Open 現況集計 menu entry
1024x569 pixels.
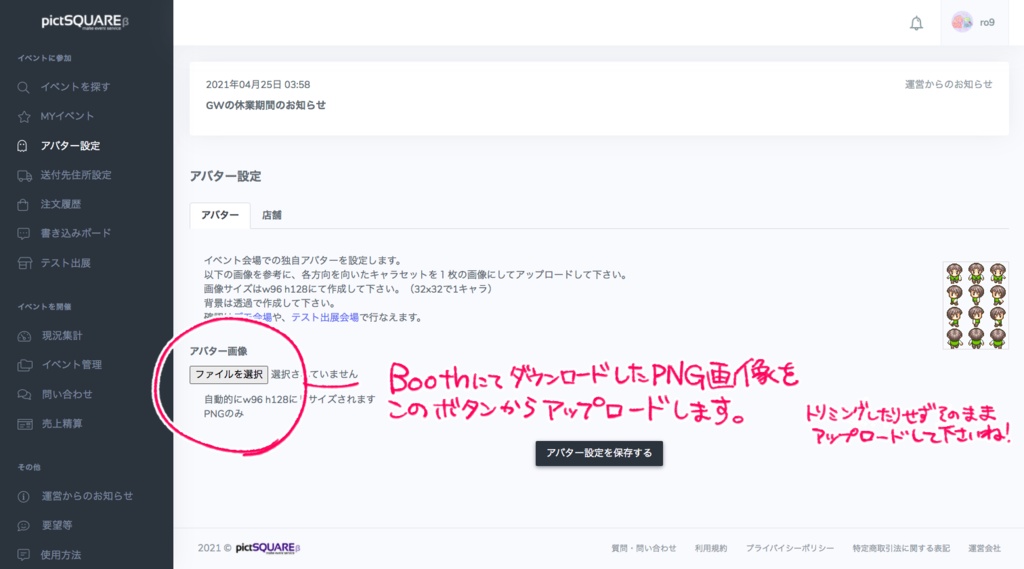point(62,336)
